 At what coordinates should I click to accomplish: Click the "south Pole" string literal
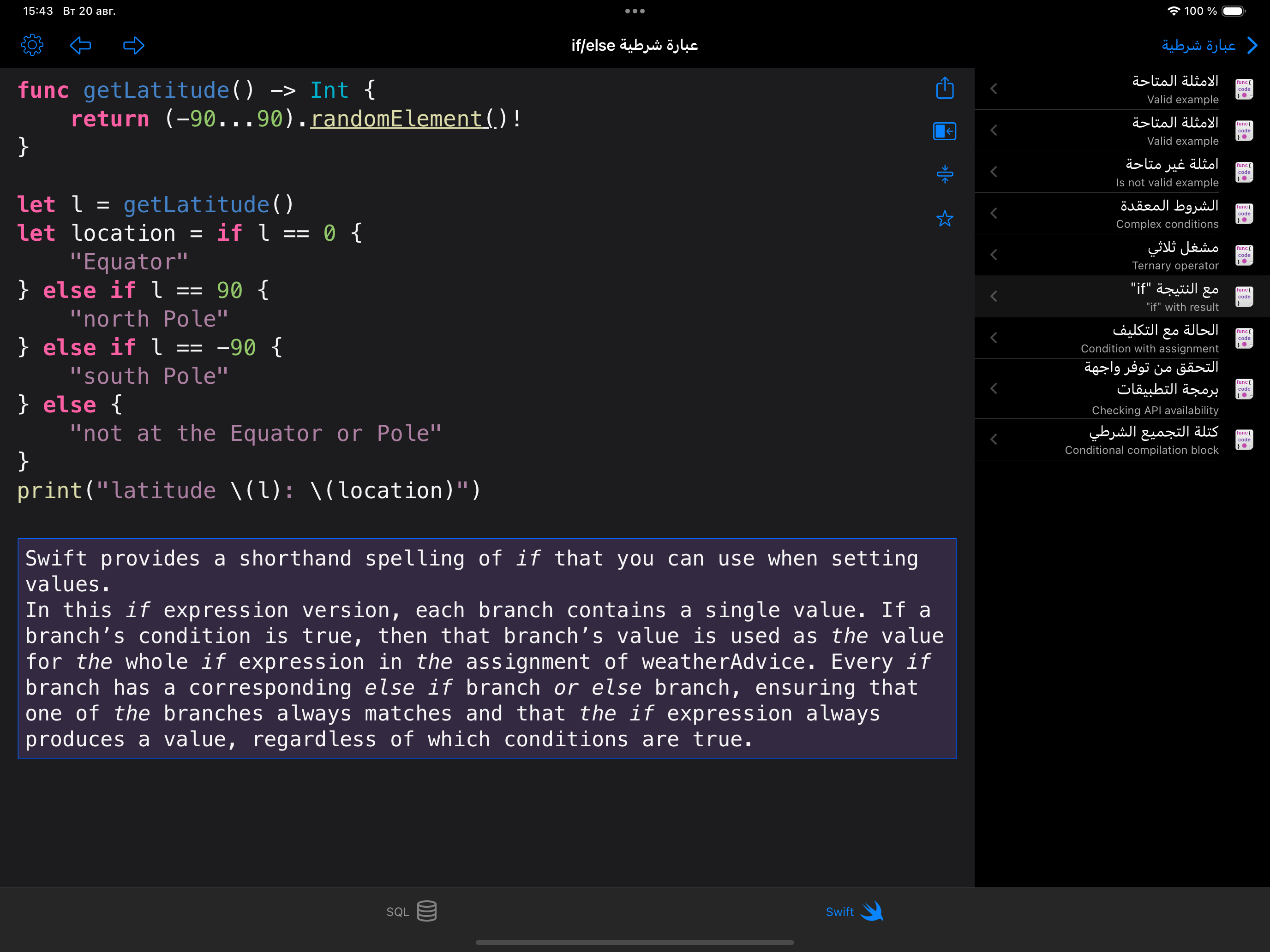[149, 376]
